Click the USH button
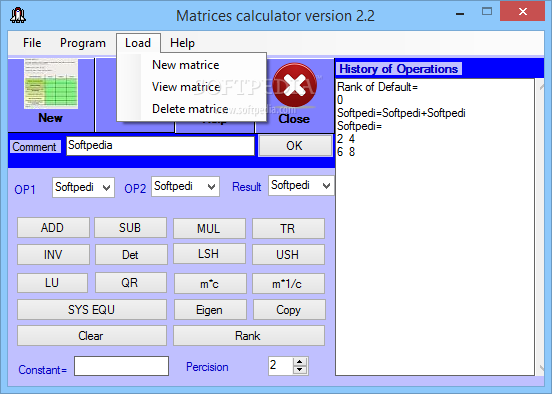 click(288, 255)
